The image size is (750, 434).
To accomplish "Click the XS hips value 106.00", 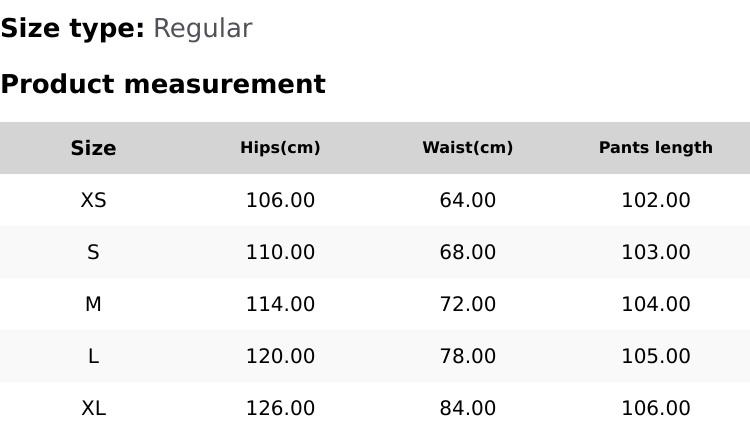I will click(x=280, y=200).
